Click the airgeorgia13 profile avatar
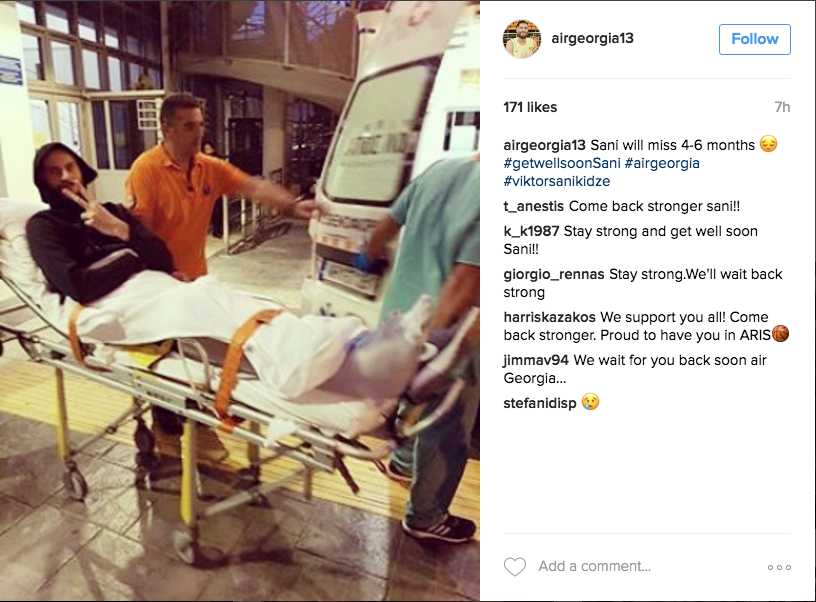The image size is (816, 602). tap(522, 39)
